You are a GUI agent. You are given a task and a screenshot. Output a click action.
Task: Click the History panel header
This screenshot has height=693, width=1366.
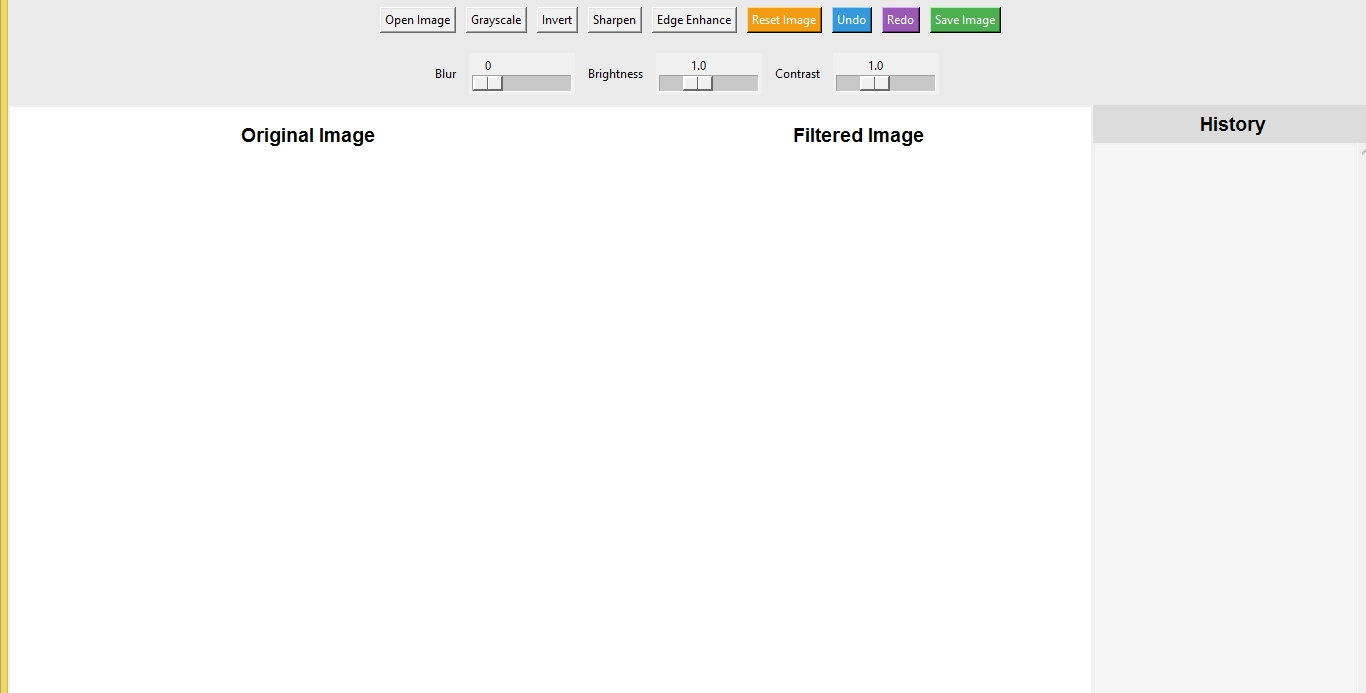click(1232, 124)
